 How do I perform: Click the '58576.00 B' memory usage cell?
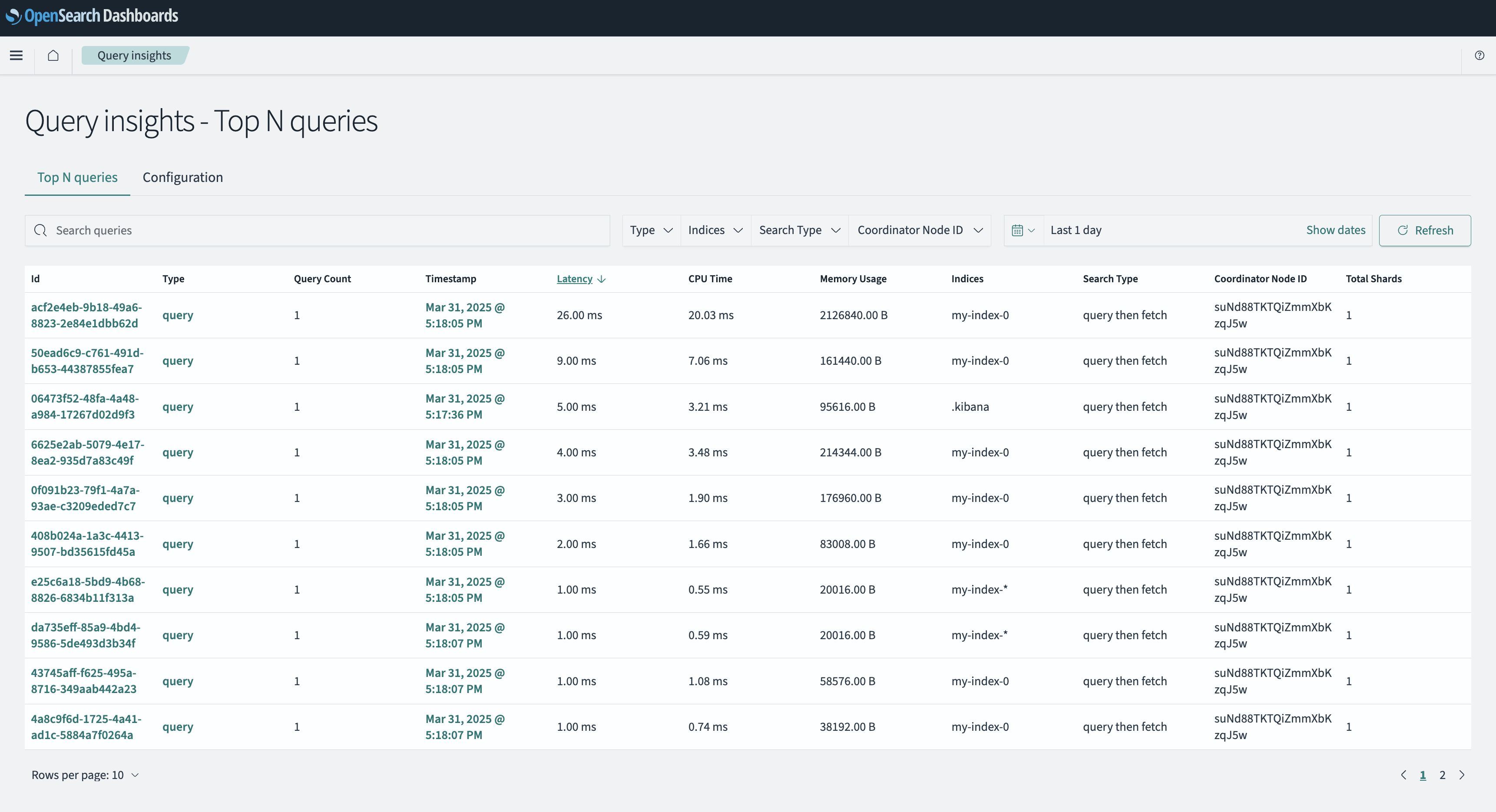tap(847, 681)
